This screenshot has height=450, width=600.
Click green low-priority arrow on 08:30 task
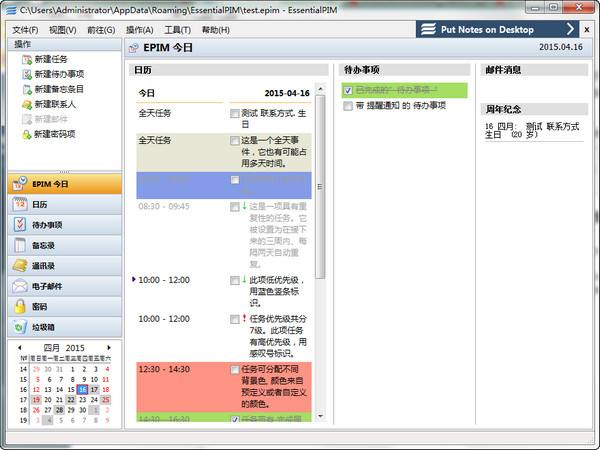point(244,206)
